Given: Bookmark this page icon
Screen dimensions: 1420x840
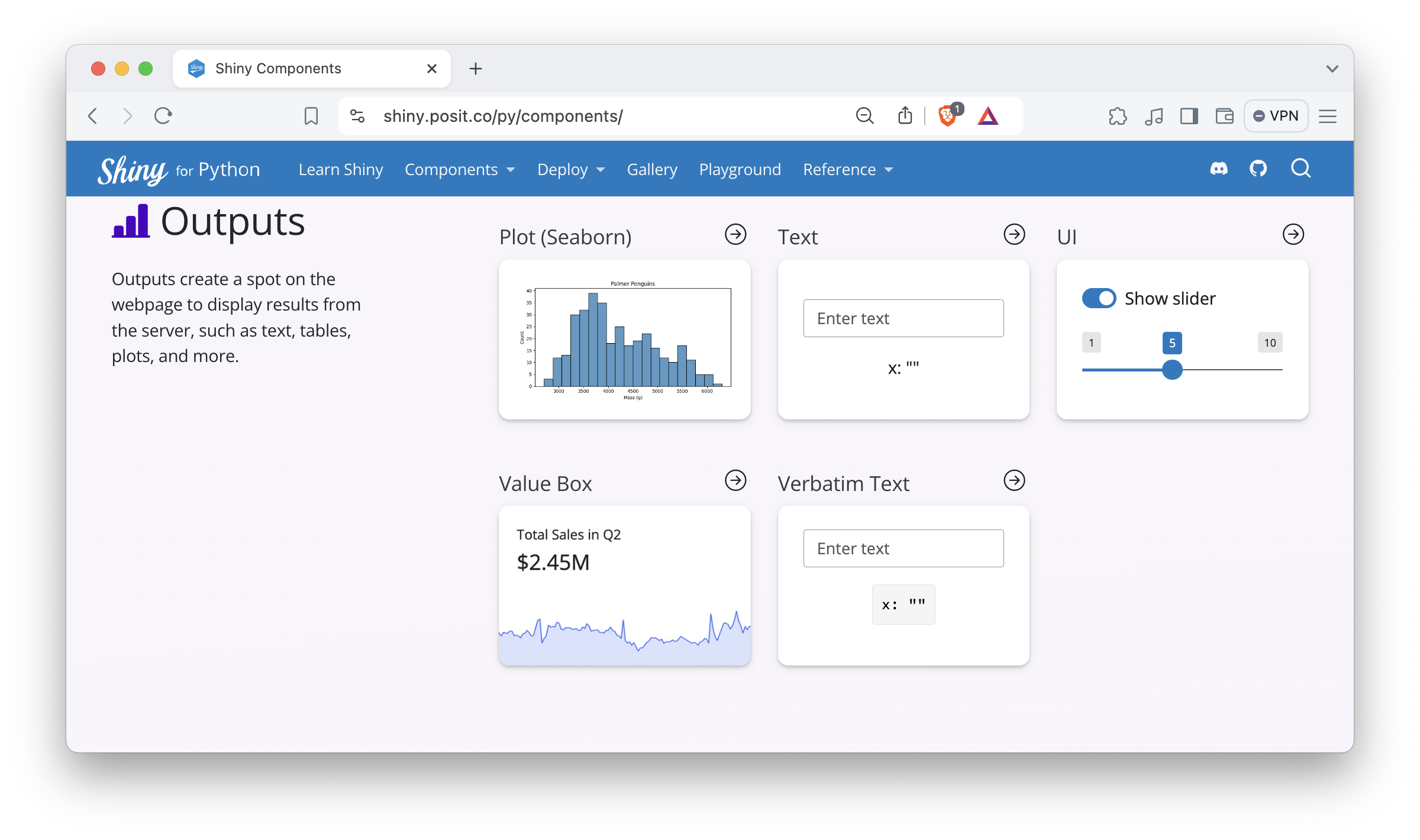Looking at the screenshot, I should click(311, 116).
